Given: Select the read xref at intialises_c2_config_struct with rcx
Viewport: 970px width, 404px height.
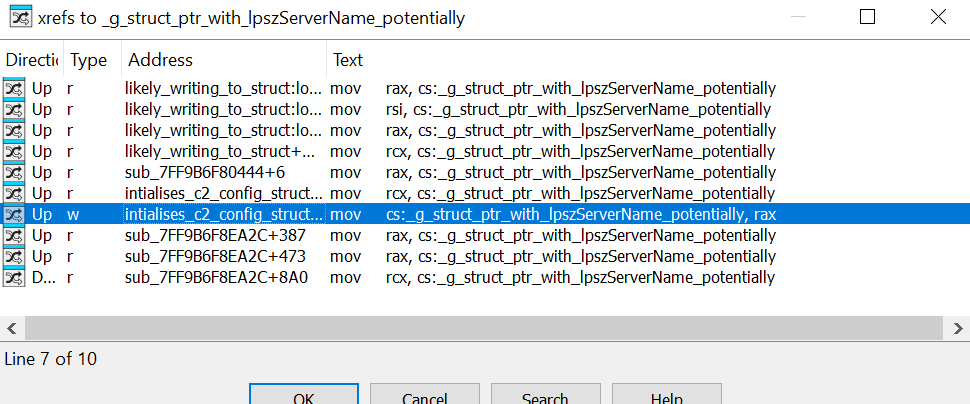Looking at the screenshot, I should (224, 193).
